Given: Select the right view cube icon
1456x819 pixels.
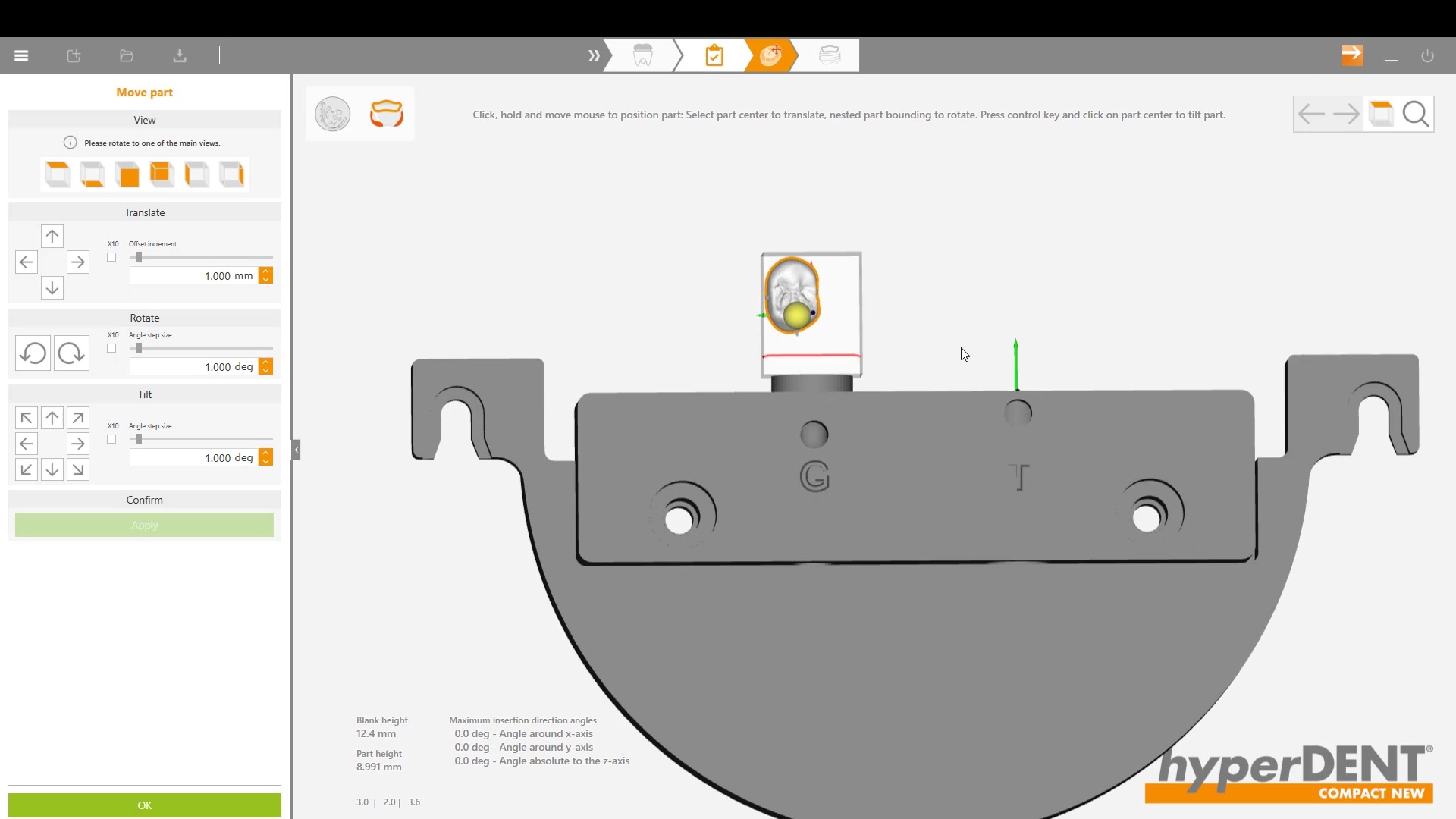Looking at the screenshot, I should (231, 174).
